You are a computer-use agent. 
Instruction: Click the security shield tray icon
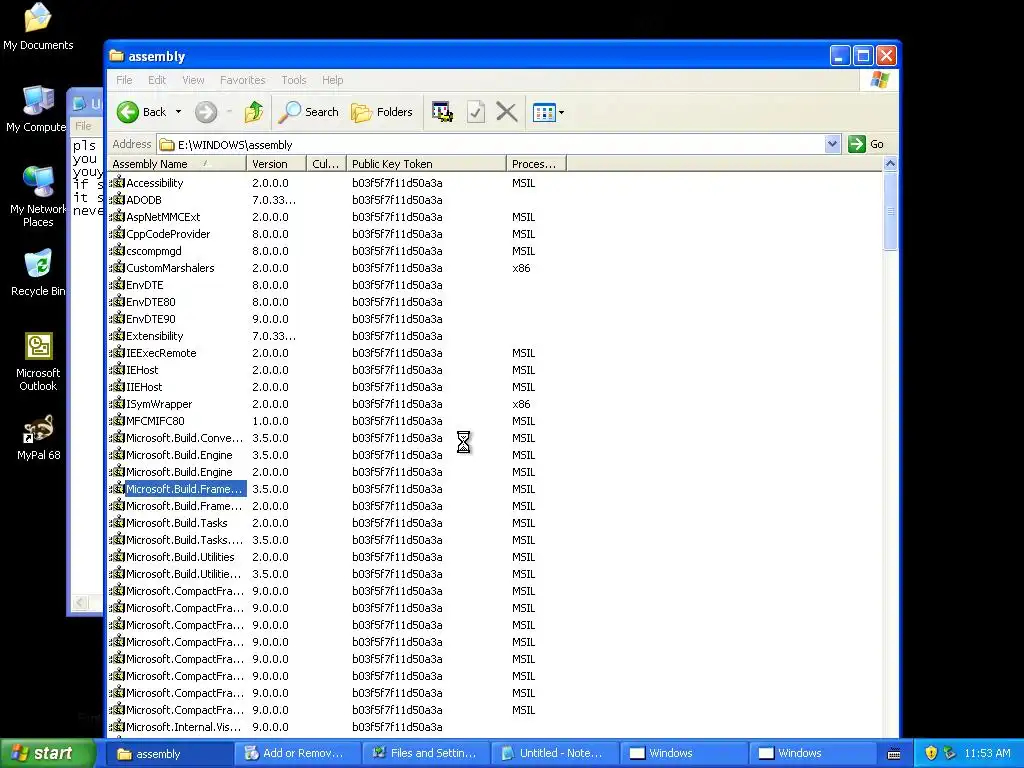[931, 753]
